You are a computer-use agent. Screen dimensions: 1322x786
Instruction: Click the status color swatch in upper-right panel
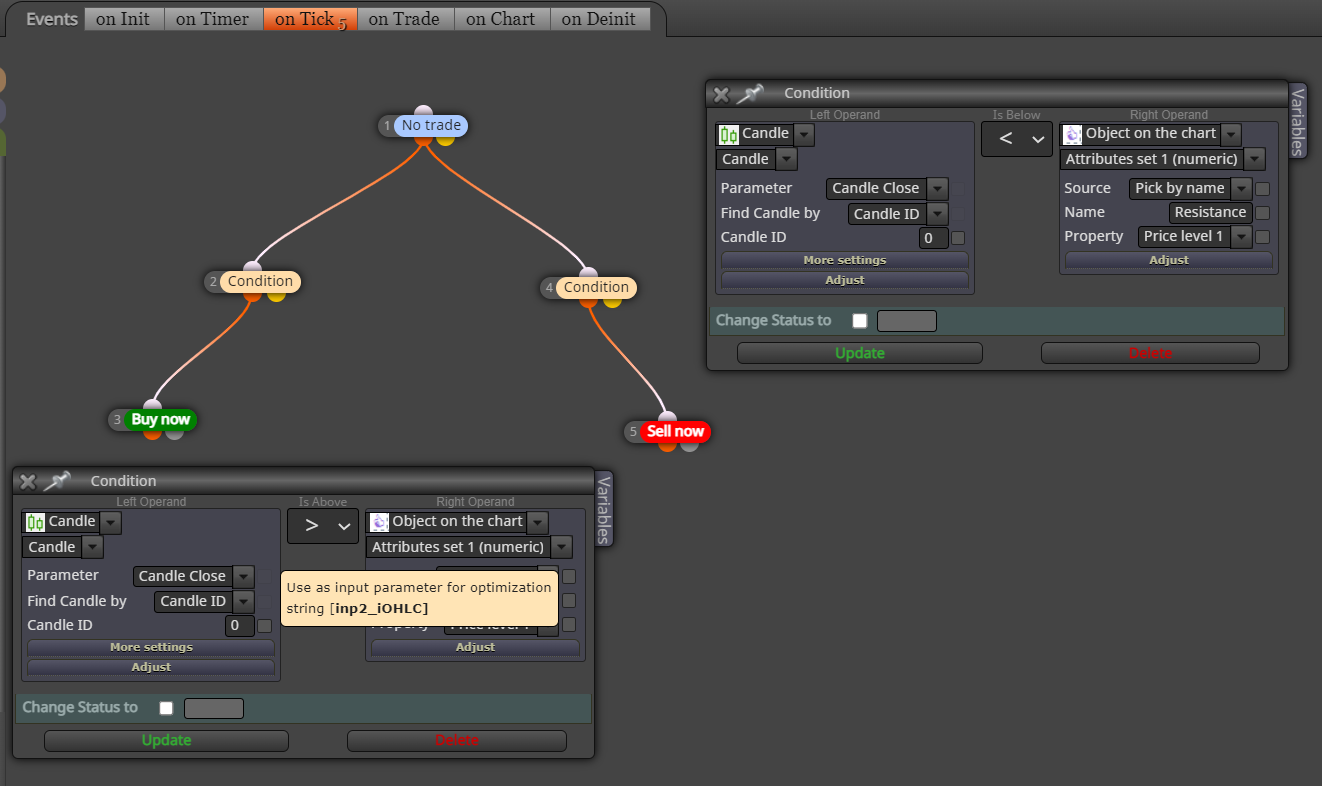[907, 321]
